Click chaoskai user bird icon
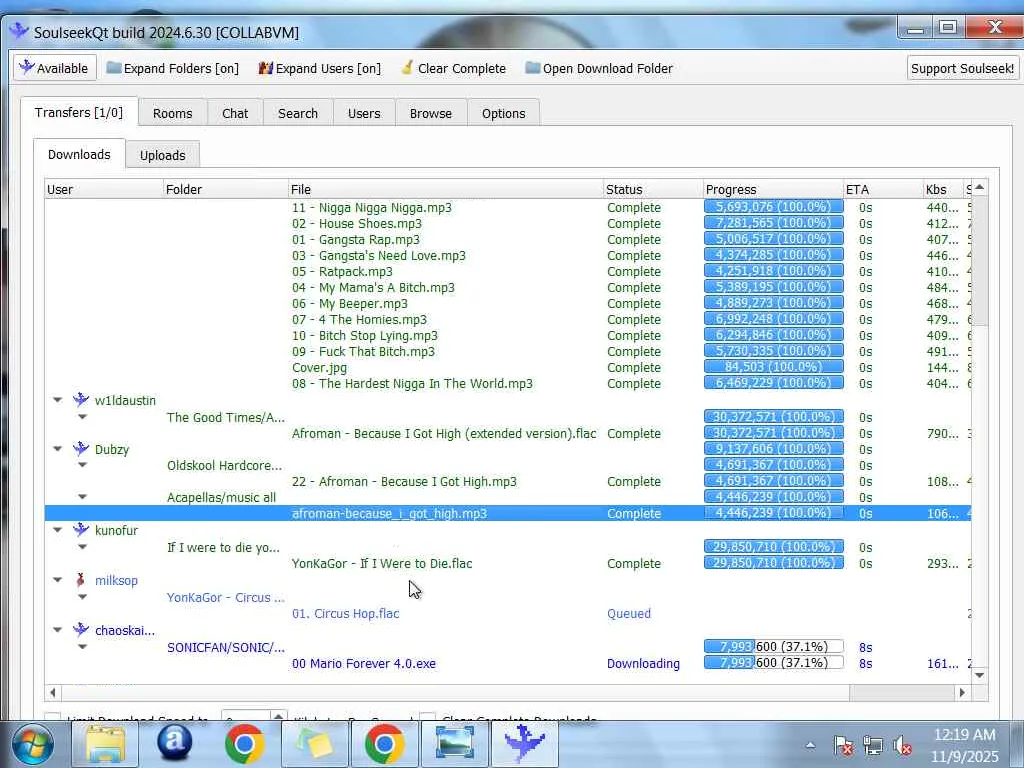 (81, 630)
